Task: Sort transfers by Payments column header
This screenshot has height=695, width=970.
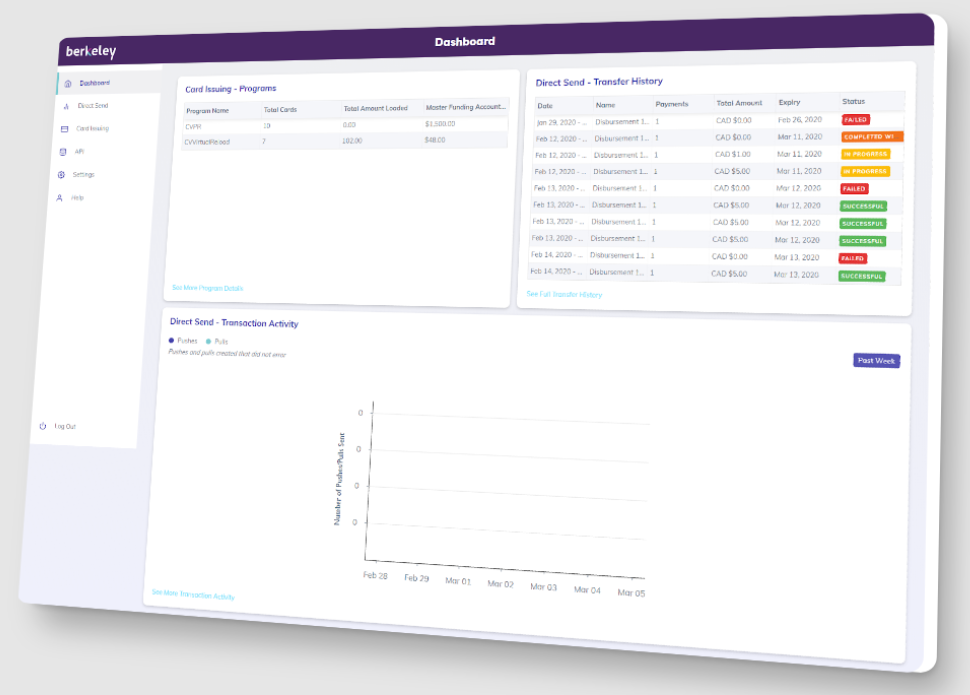Action: click(x=672, y=104)
